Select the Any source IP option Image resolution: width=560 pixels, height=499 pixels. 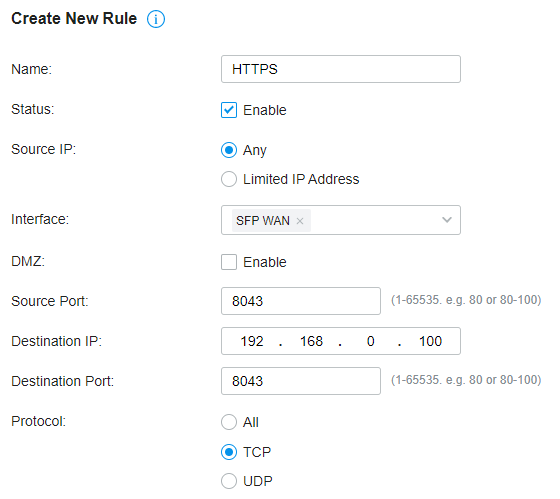click(229, 150)
